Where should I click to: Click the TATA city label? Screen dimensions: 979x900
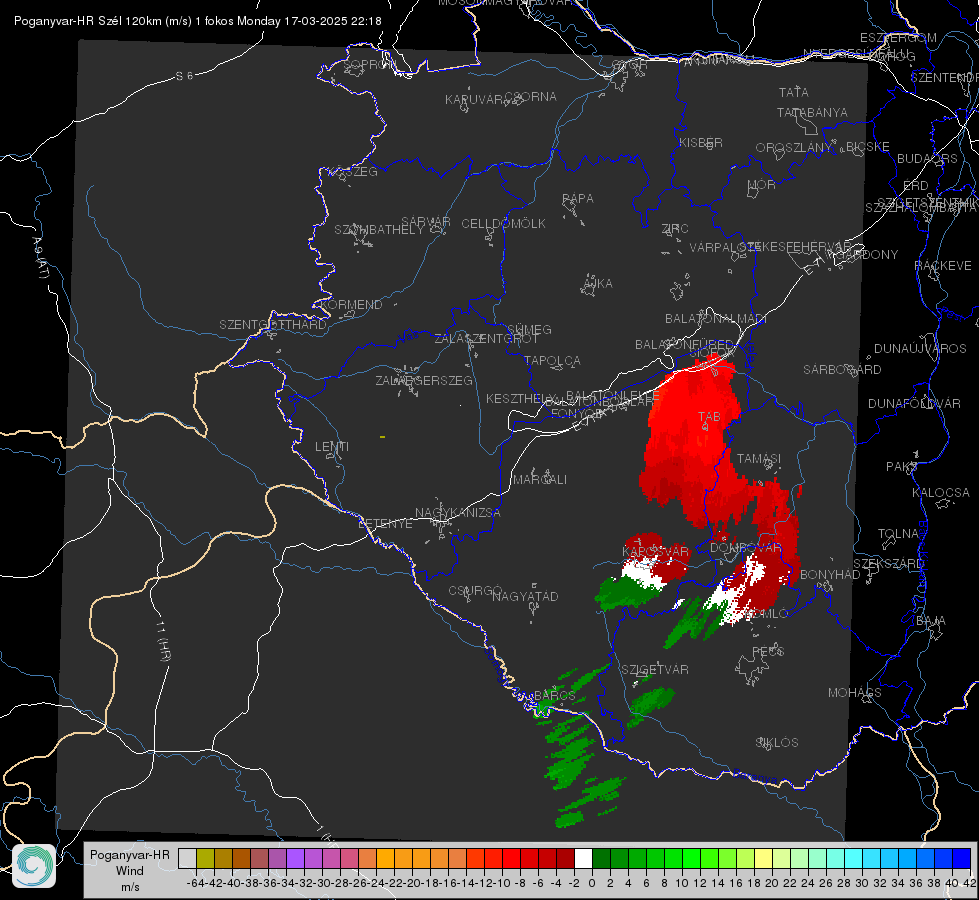point(794,92)
